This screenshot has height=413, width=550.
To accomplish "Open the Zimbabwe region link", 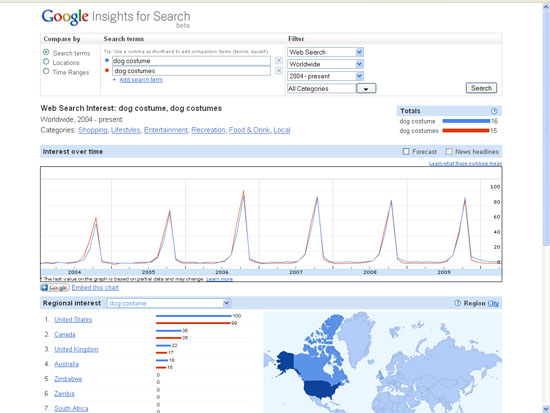I will [68, 379].
